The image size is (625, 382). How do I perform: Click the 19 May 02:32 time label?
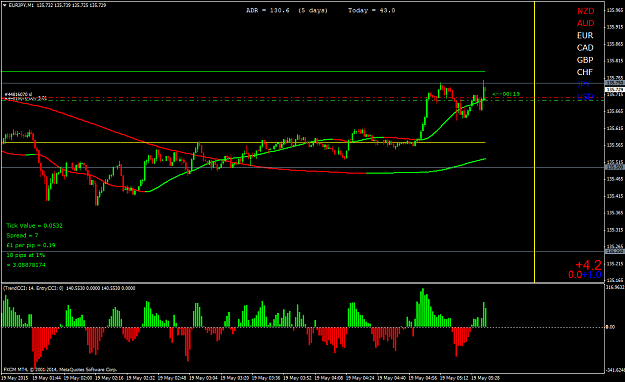(x=140, y=378)
